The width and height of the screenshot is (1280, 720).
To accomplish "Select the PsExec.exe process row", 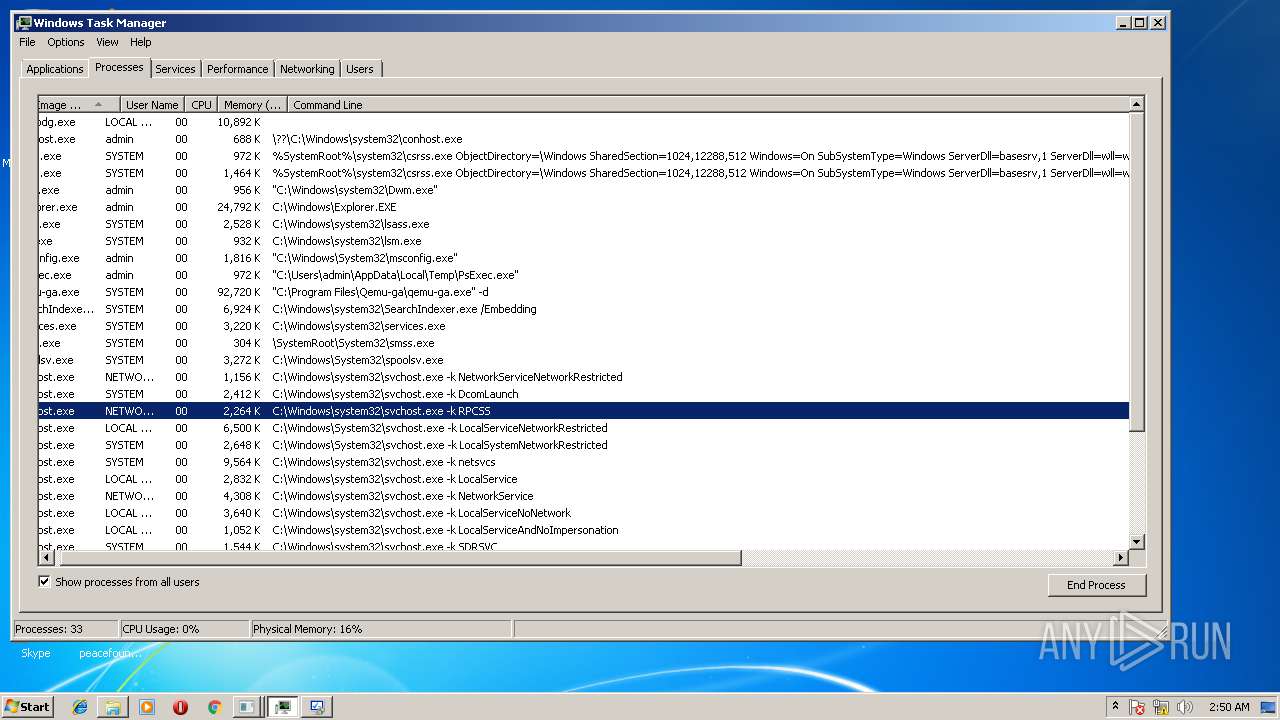I will pos(583,275).
